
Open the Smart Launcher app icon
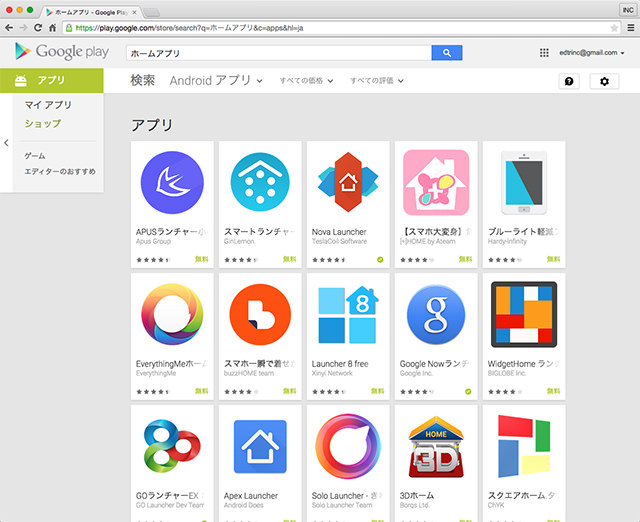pyautogui.click(x=260, y=182)
